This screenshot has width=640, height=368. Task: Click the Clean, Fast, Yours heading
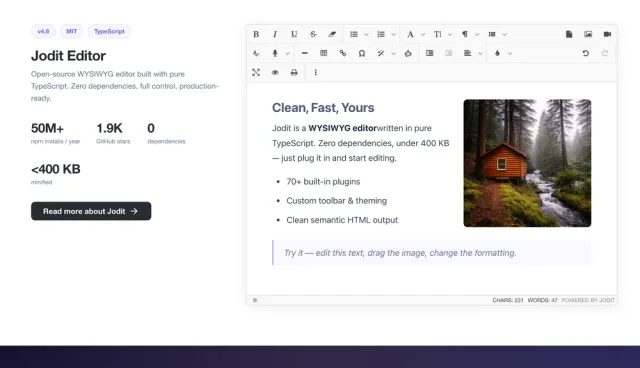[x=323, y=108]
